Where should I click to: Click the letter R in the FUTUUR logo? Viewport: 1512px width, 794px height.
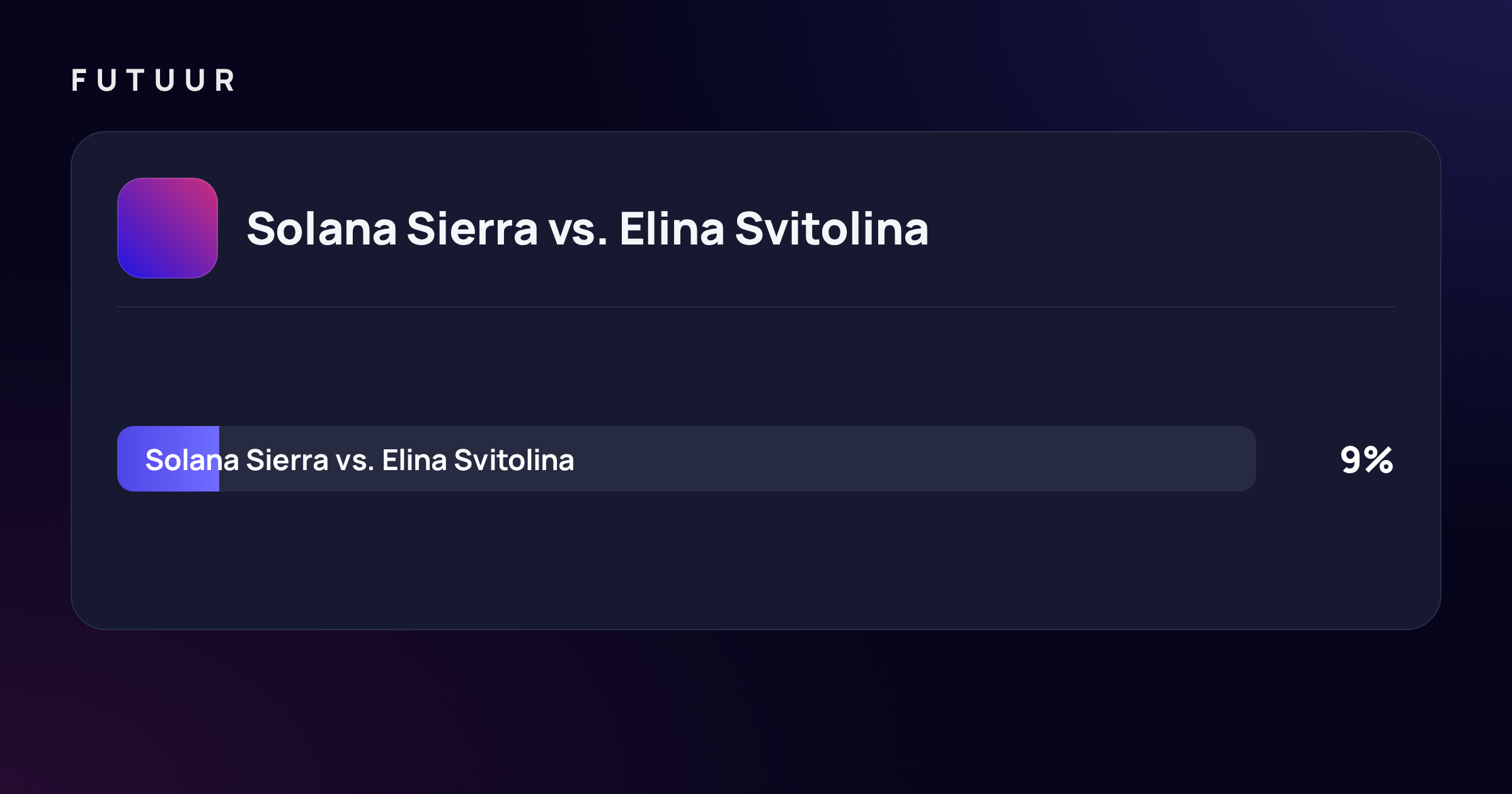(225, 81)
